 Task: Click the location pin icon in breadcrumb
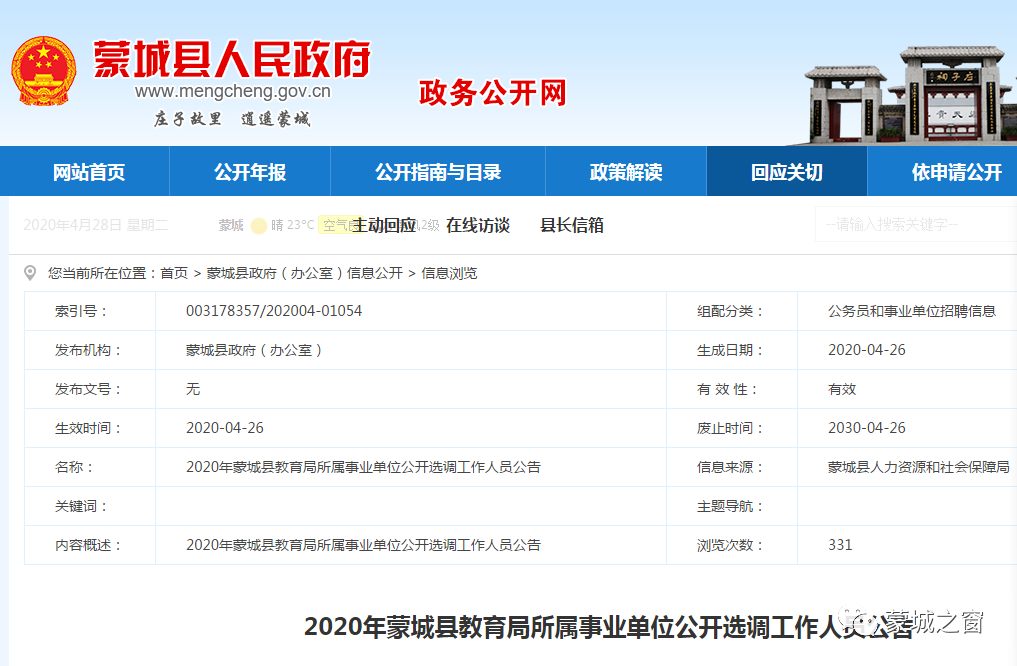tap(30, 273)
